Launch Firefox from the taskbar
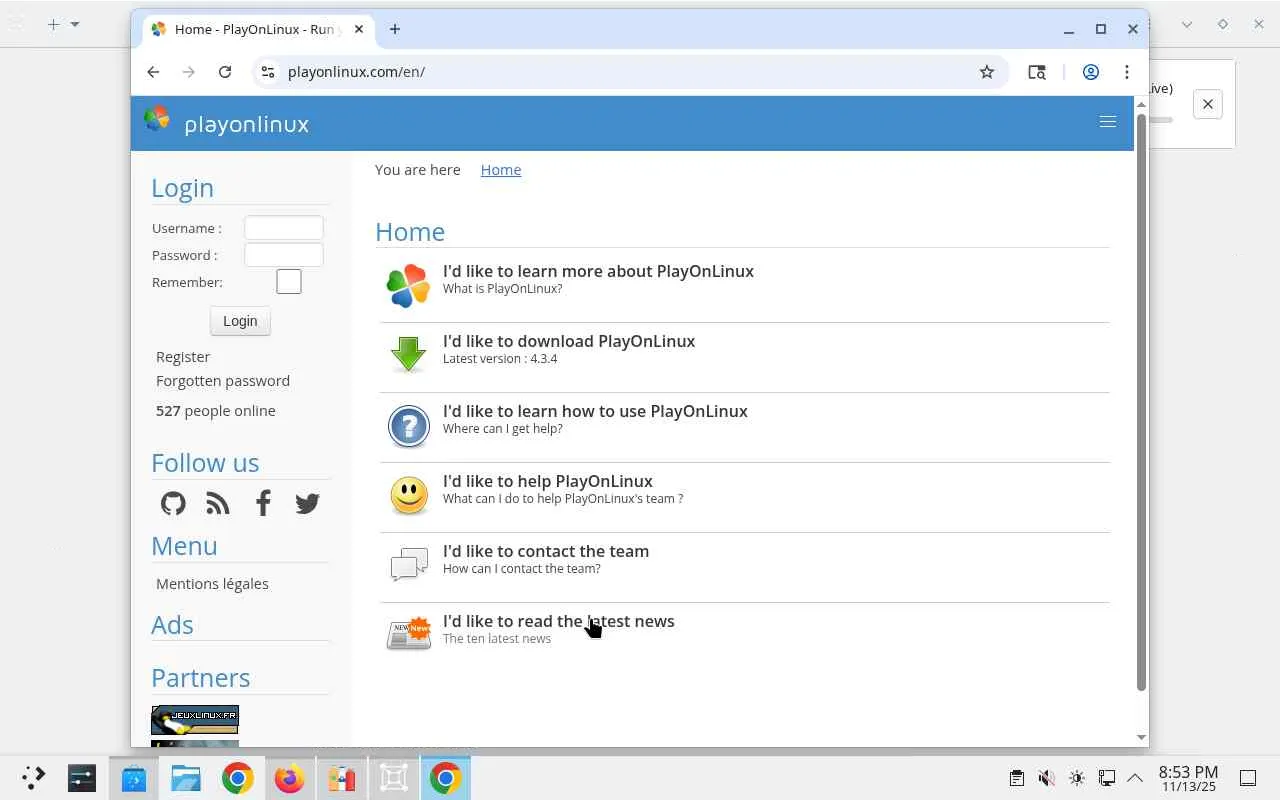The height and width of the screenshot is (800, 1280). 290,778
